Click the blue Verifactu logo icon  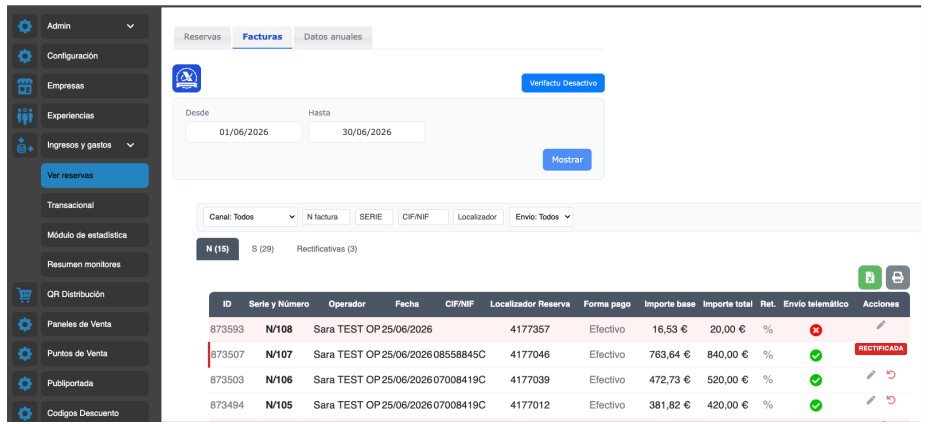tap(186, 79)
